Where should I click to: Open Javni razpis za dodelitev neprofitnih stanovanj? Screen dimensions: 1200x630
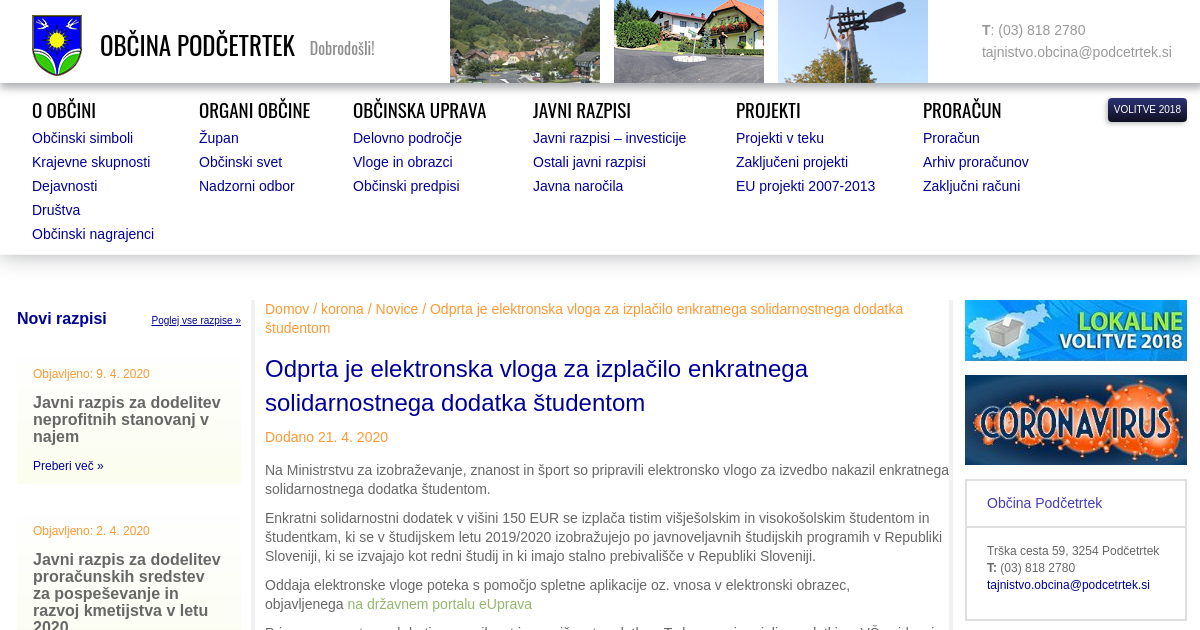(x=127, y=420)
